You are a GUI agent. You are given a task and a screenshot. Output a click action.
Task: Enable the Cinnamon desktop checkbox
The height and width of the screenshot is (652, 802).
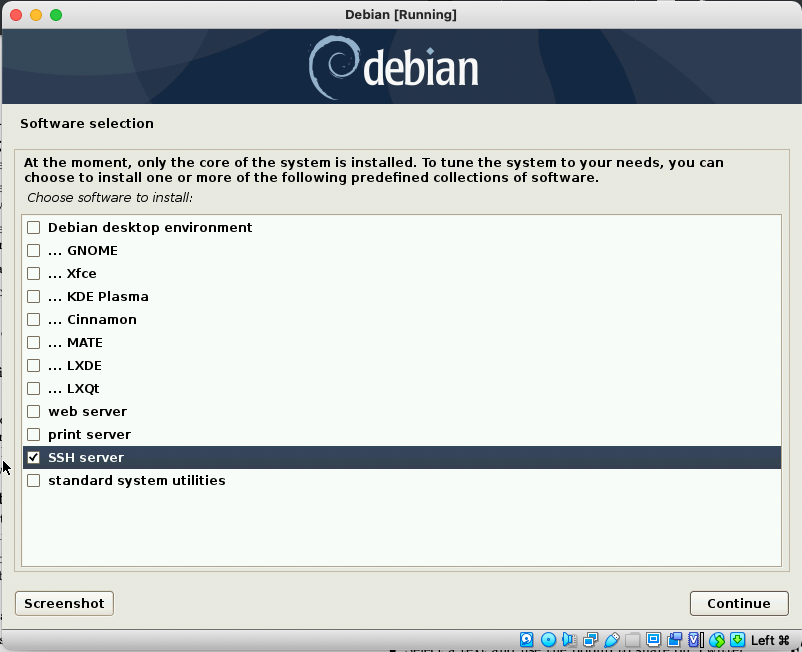[34, 319]
